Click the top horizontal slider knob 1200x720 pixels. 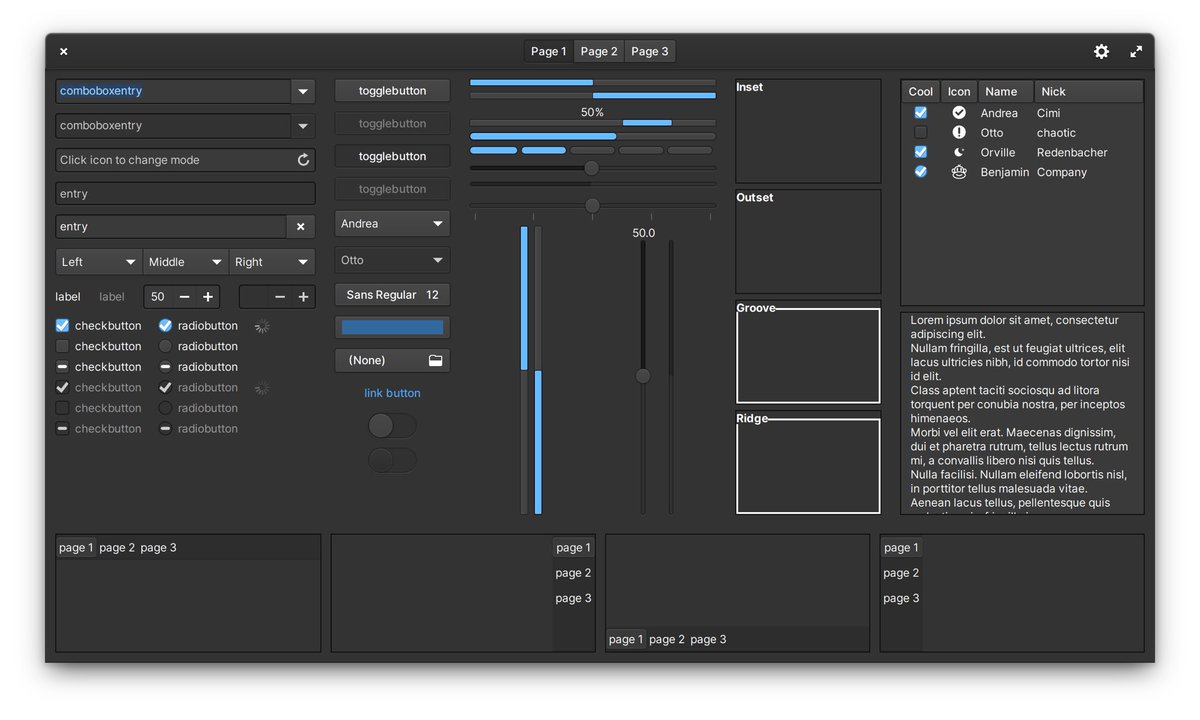point(591,168)
